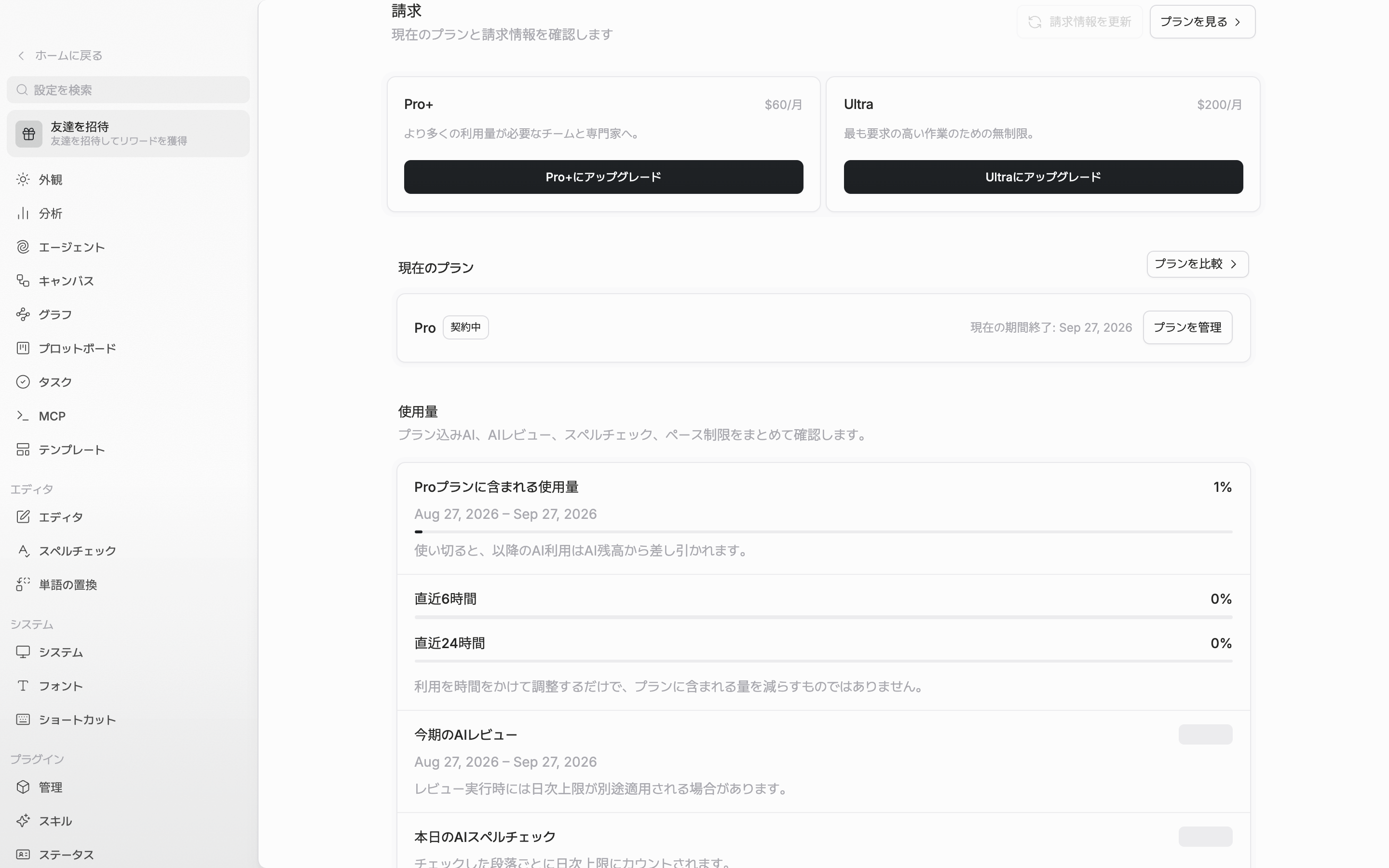1389x868 pixels.
Task: Click the 友達を招待 reward banner
Action: pyautogui.click(x=128, y=134)
